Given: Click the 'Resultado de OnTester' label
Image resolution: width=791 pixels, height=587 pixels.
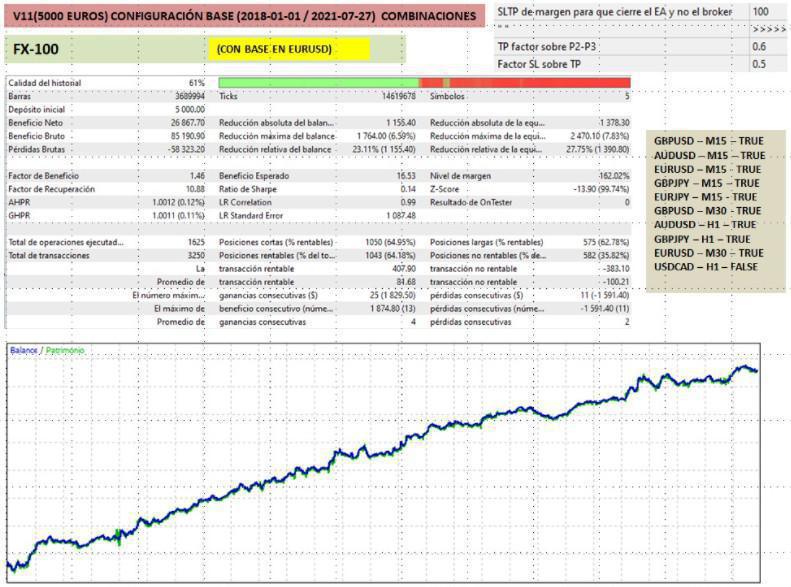Looking at the screenshot, I should pos(471,202).
